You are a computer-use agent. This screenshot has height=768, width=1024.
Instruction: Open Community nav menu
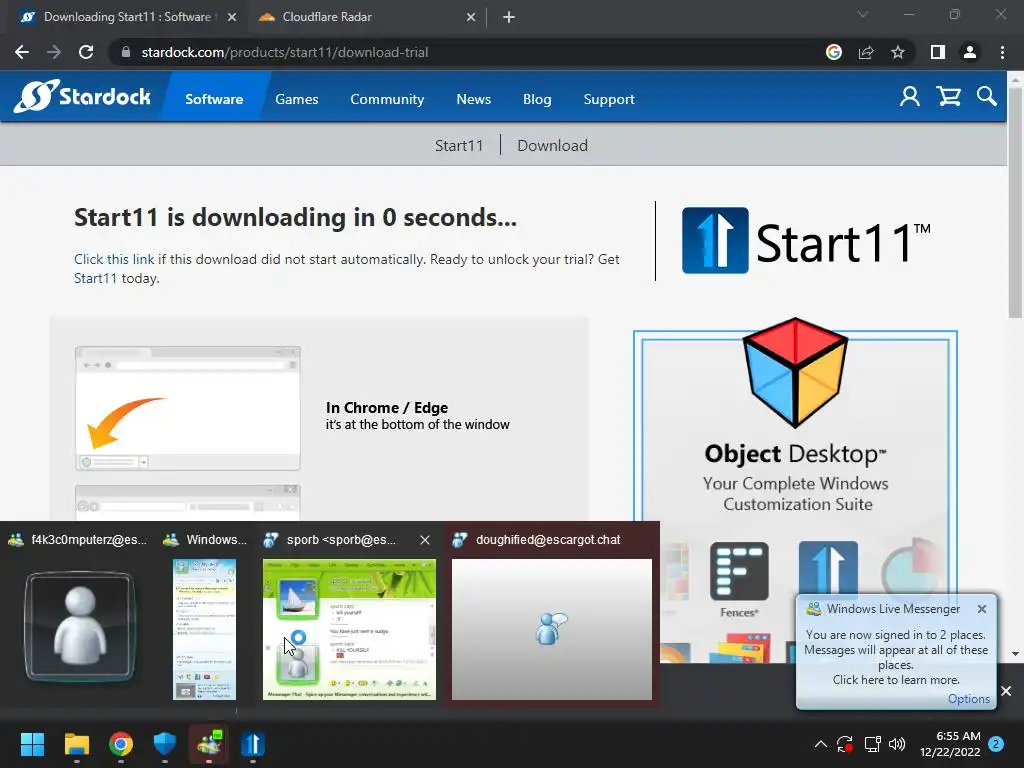[x=387, y=99]
